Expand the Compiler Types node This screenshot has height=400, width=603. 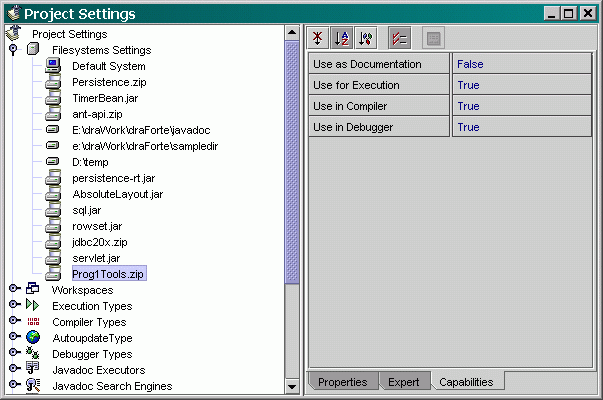pyautogui.click(x=14, y=322)
